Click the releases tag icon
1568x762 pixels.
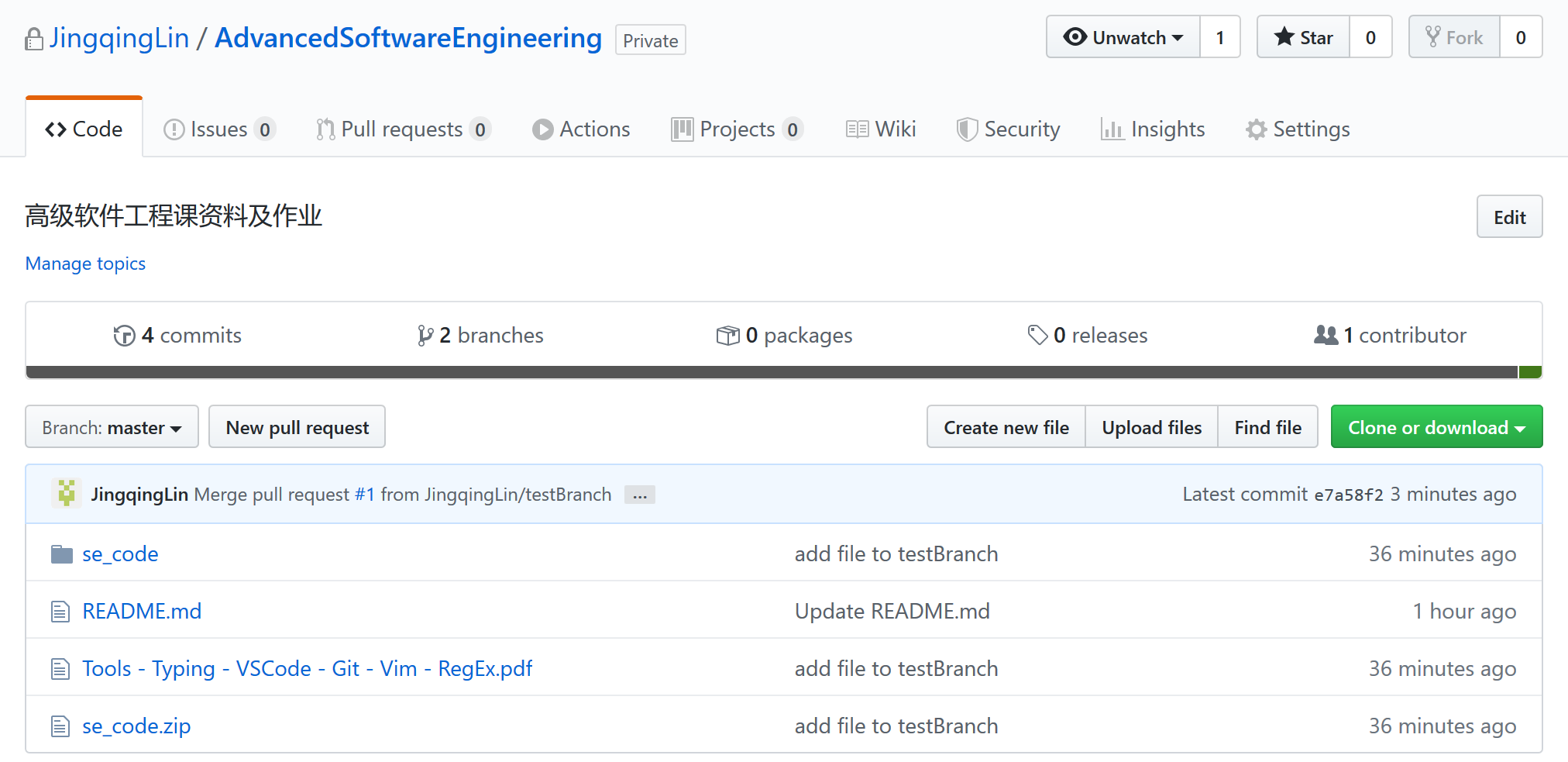pos(1037,335)
